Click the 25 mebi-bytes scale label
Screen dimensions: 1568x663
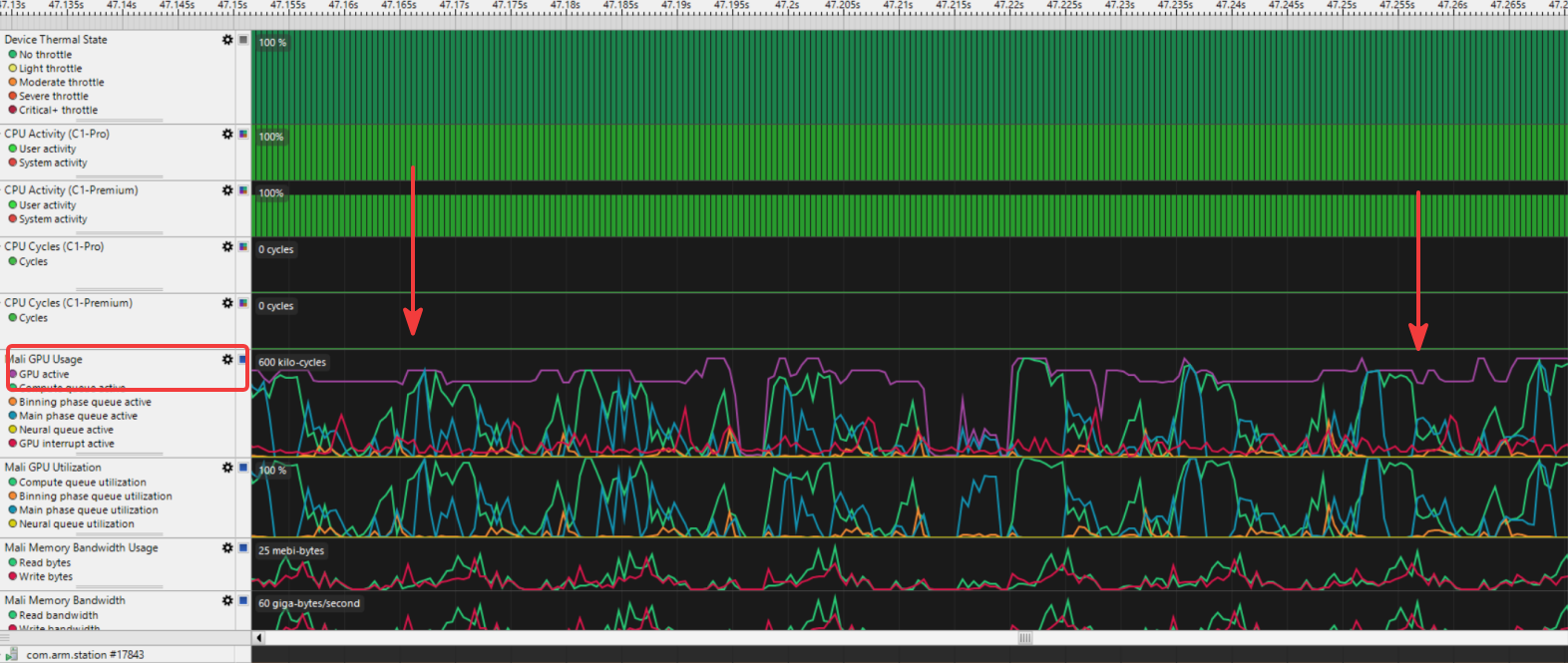click(291, 550)
